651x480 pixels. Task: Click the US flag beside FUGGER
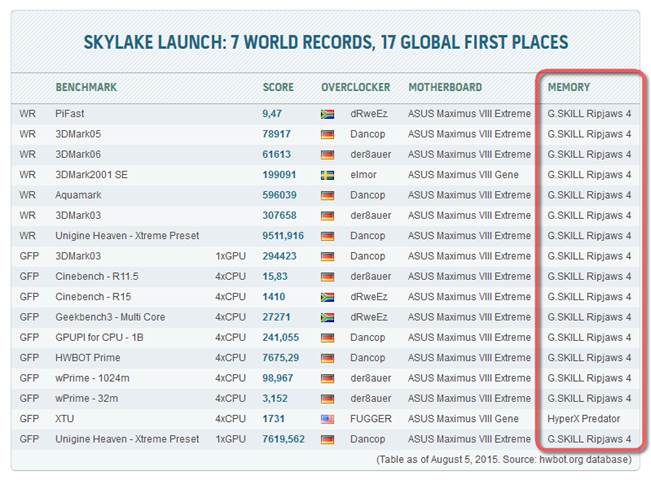(x=327, y=419)
